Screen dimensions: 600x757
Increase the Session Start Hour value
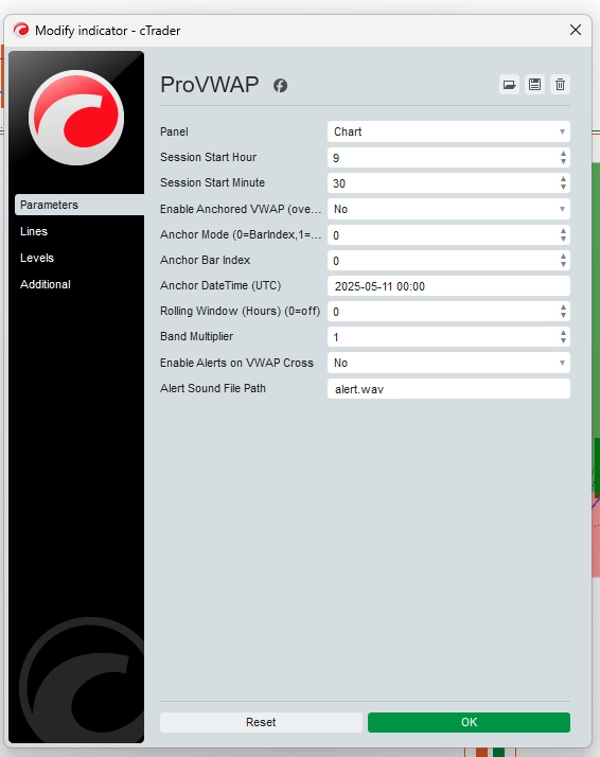click(563, 153)
